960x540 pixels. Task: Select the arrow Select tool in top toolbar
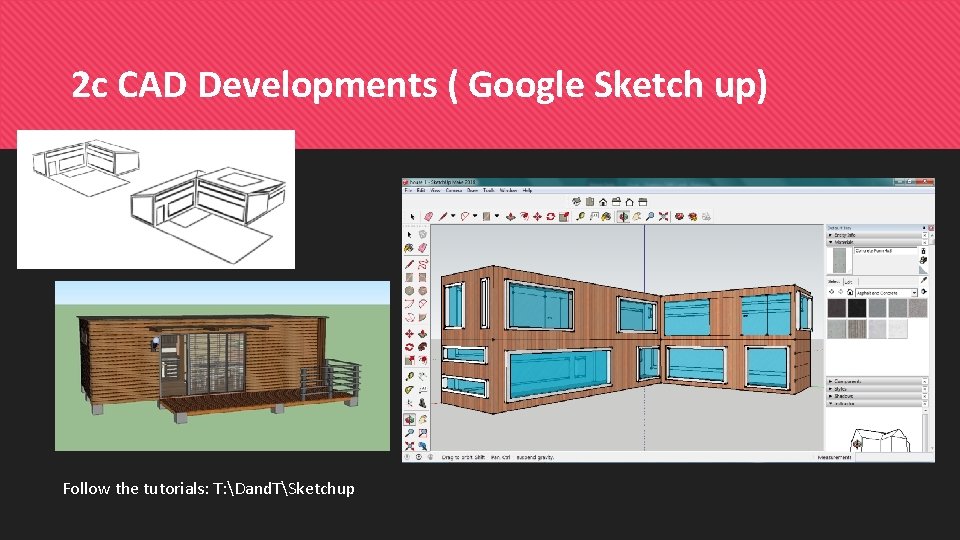(413, 217)
